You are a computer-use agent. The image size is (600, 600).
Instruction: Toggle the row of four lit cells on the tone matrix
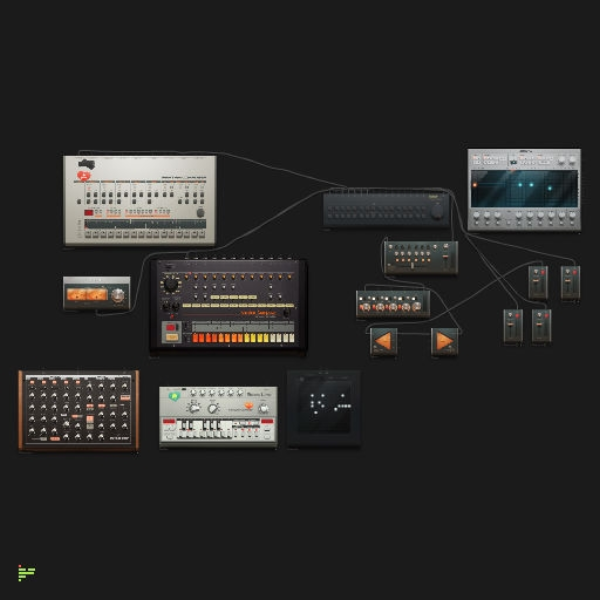[344, 406]
